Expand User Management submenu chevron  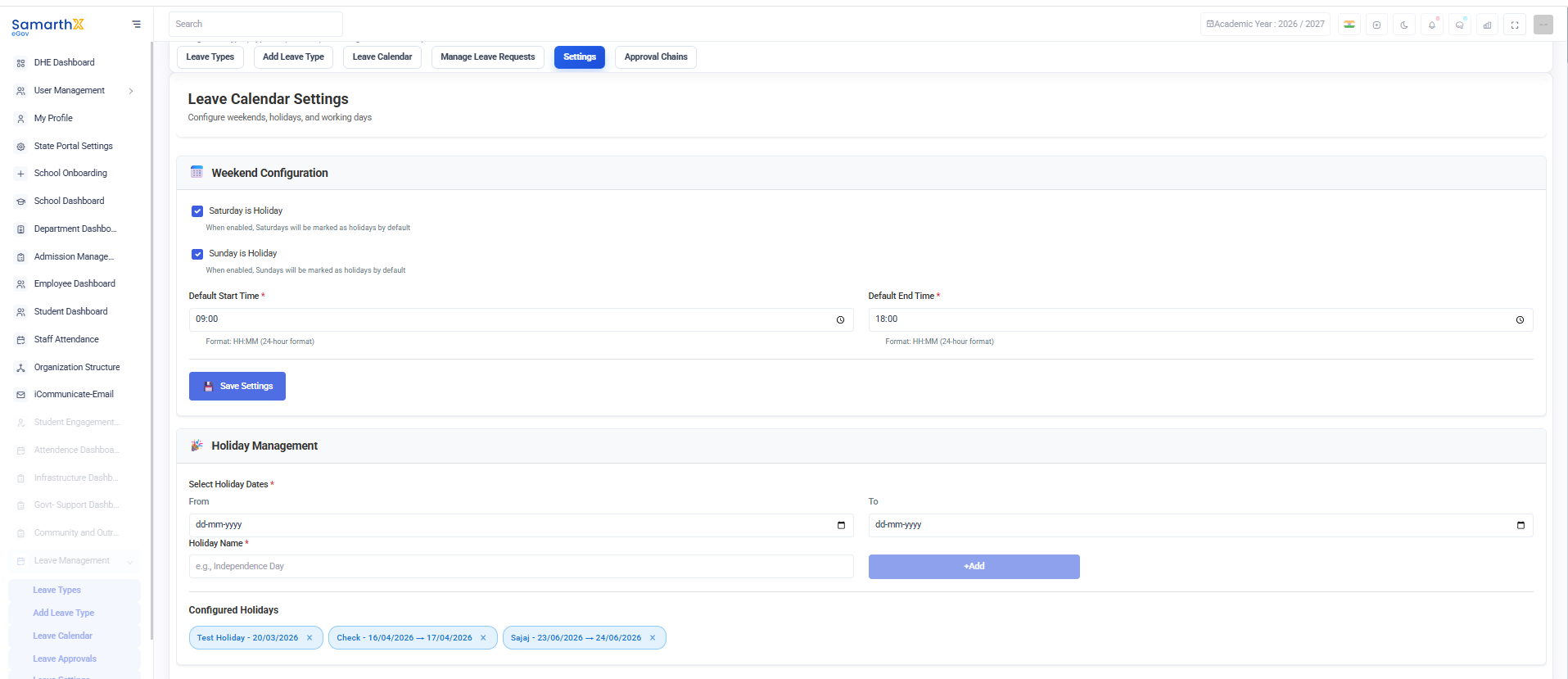tap(131, 91)
